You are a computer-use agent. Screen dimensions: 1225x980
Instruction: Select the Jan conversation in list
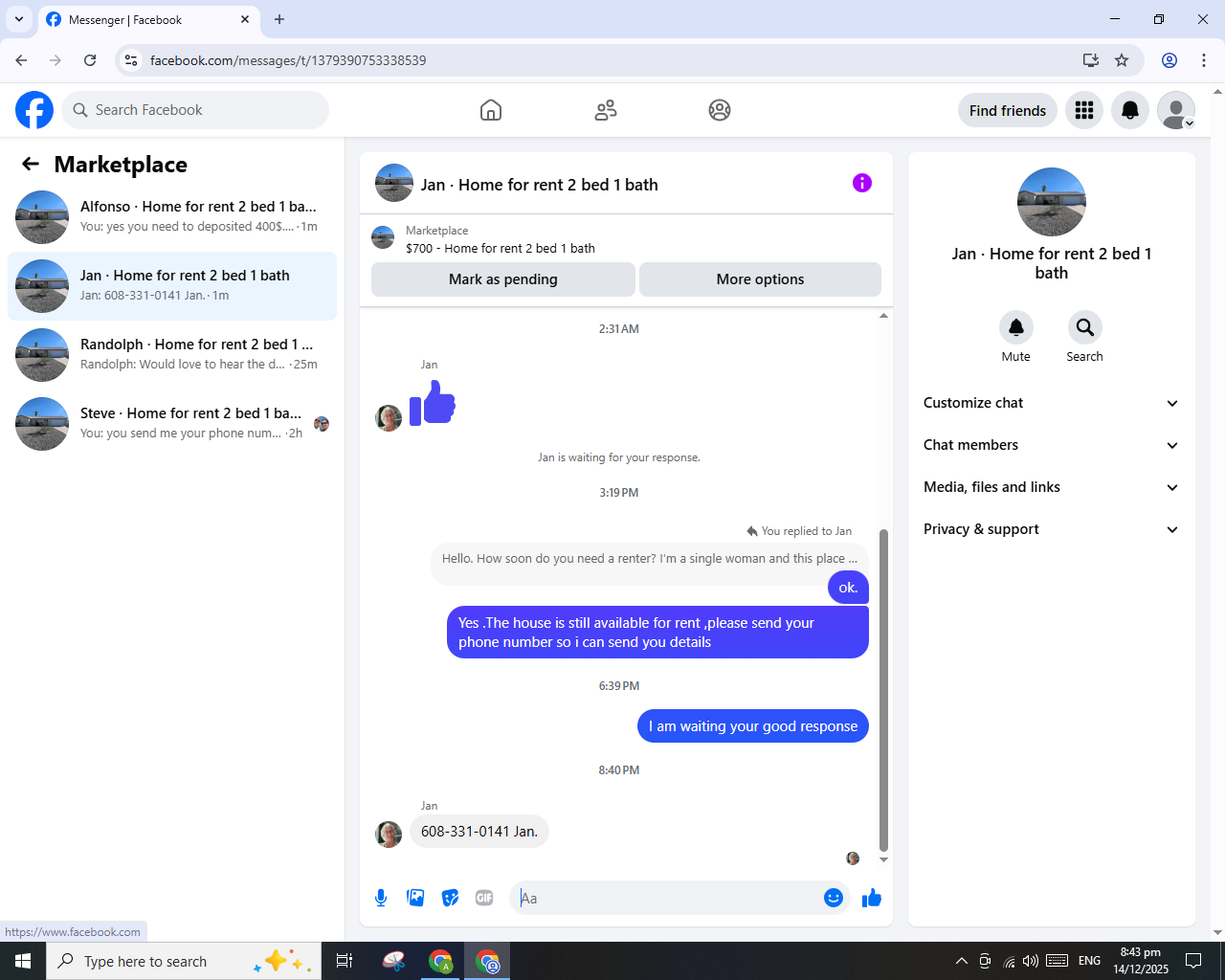click(172, 286)
